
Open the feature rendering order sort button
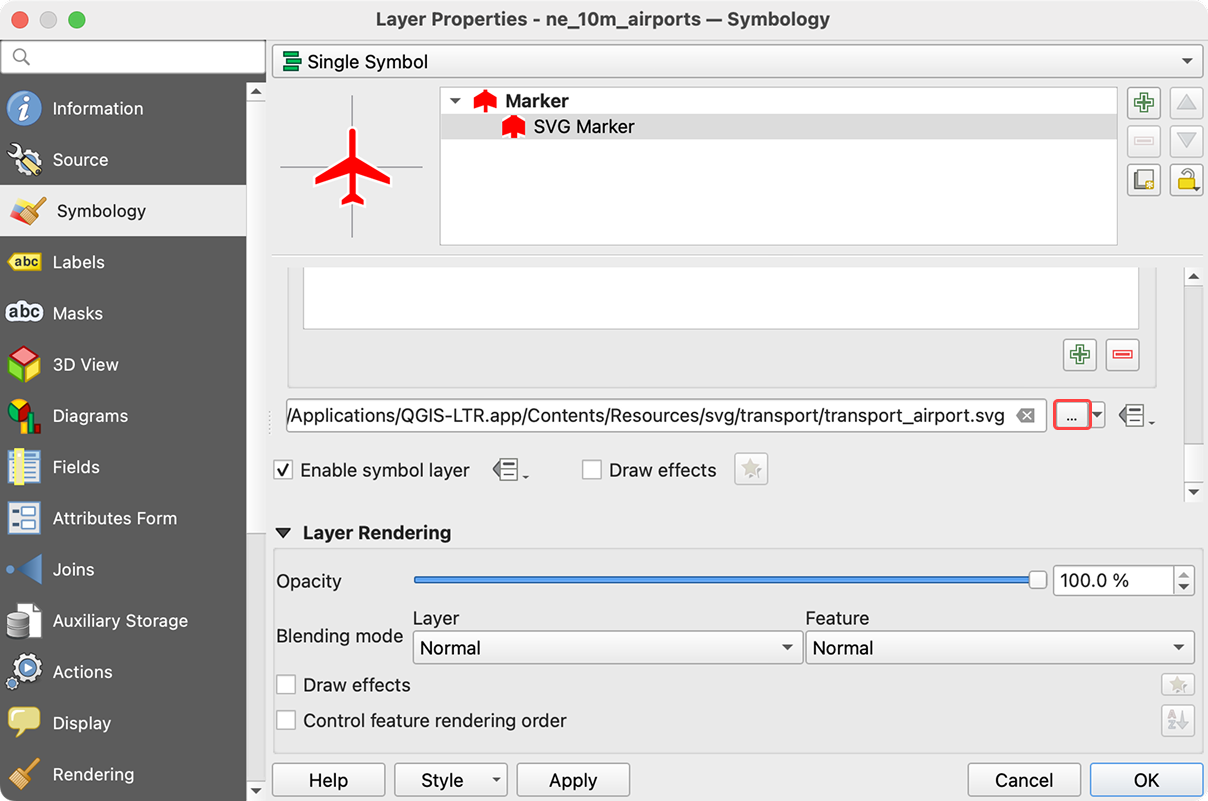[x=1178, y=720]
